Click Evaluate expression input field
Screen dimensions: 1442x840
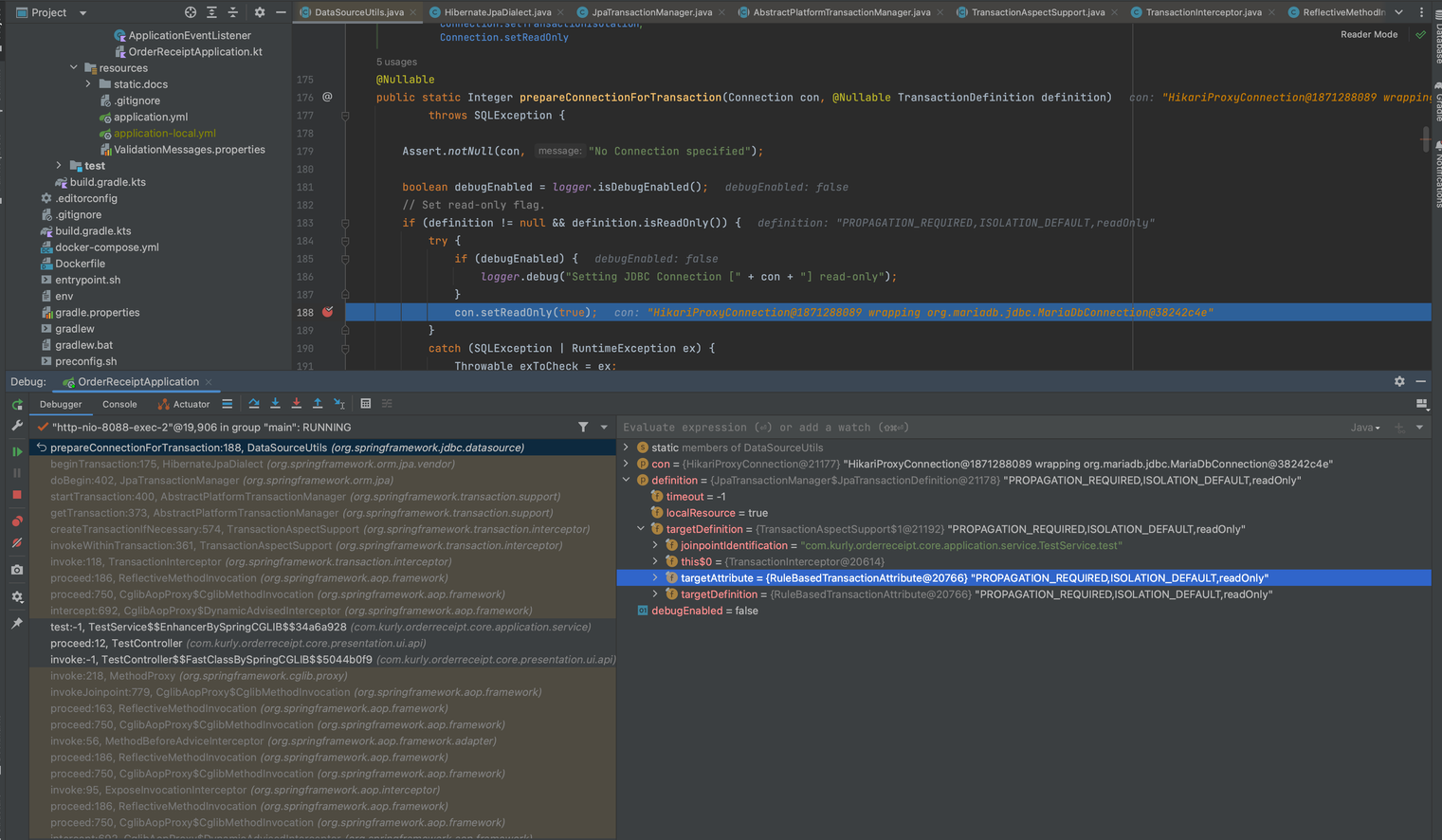click(981, 428)
